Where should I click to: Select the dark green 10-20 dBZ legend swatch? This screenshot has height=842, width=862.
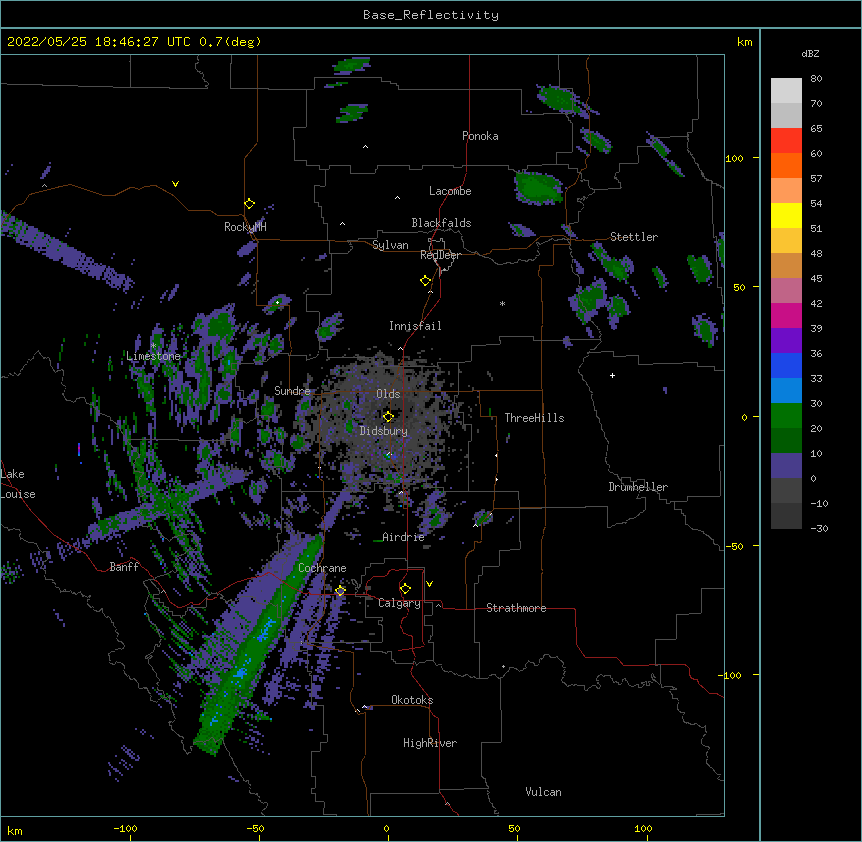point(786,441)
